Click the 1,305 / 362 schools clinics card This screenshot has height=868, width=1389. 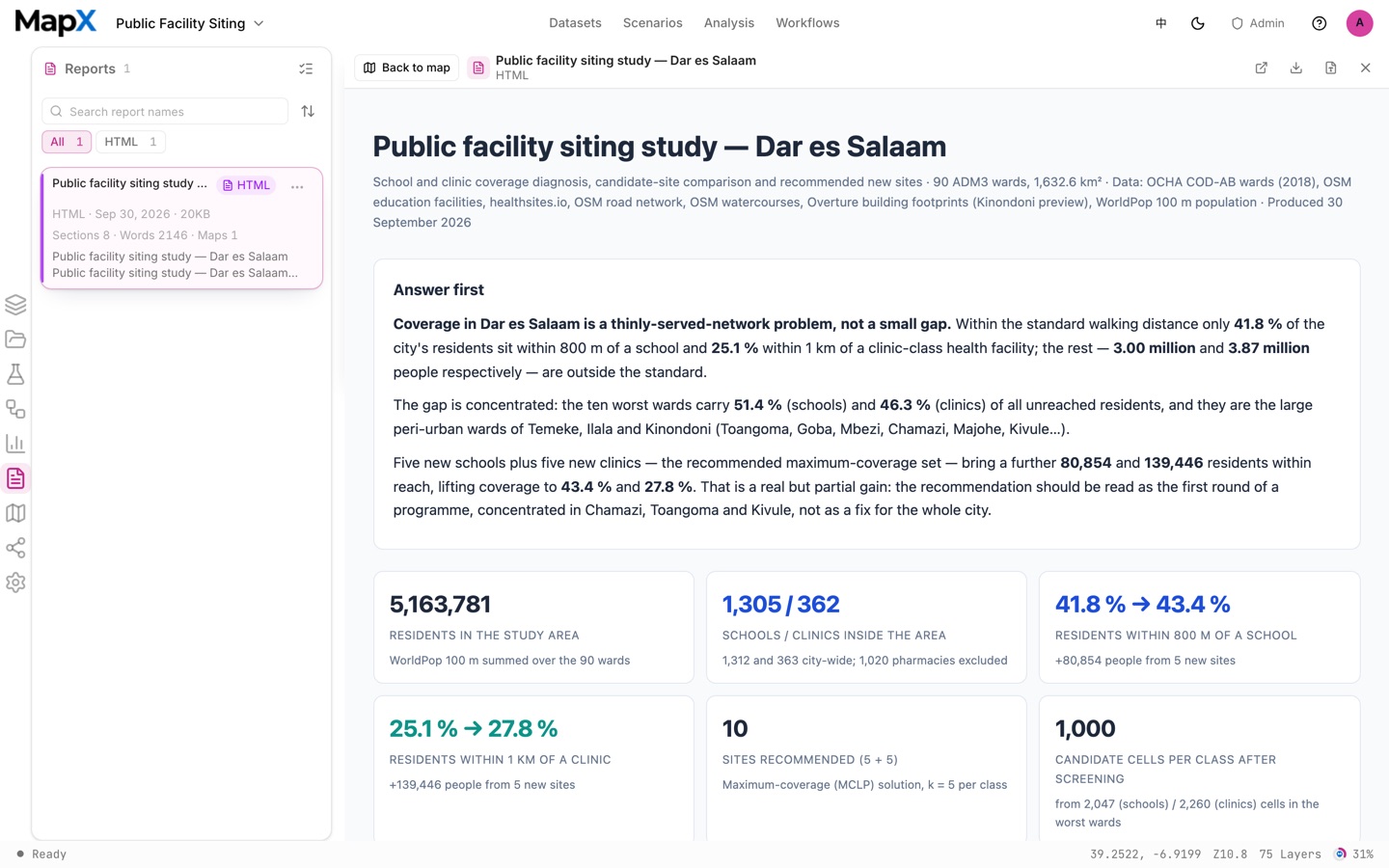[866, 628]
